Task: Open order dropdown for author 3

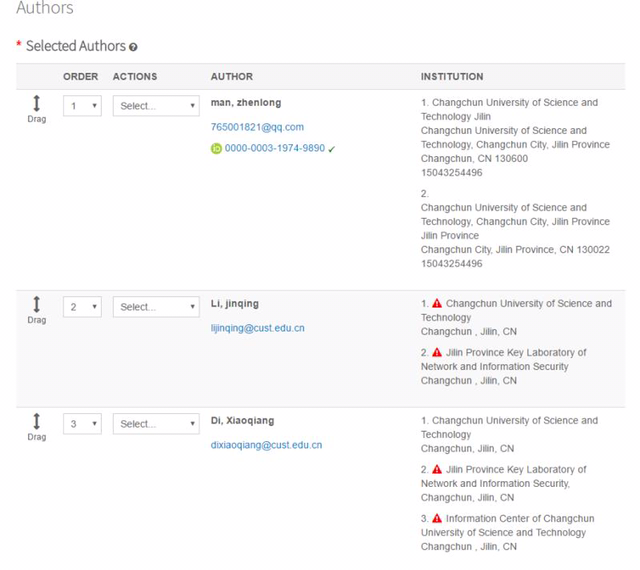Action: [82, 424]
